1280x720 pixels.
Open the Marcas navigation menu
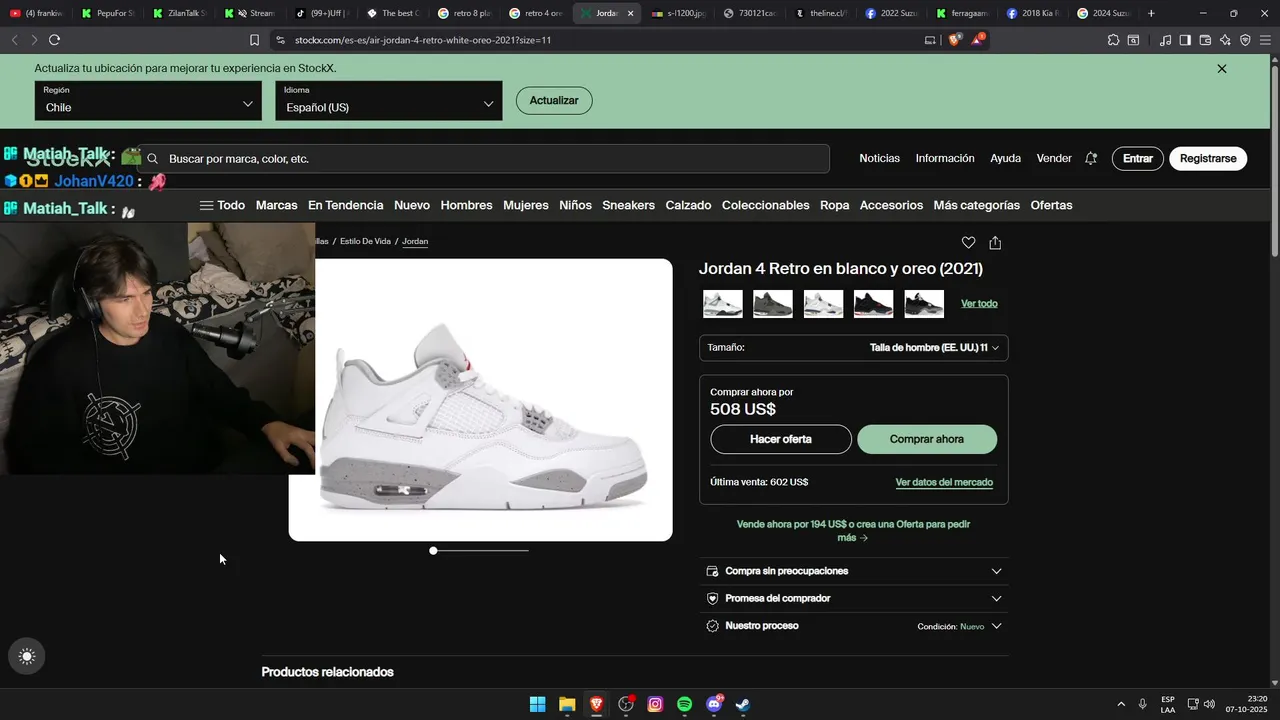[276, 205]
